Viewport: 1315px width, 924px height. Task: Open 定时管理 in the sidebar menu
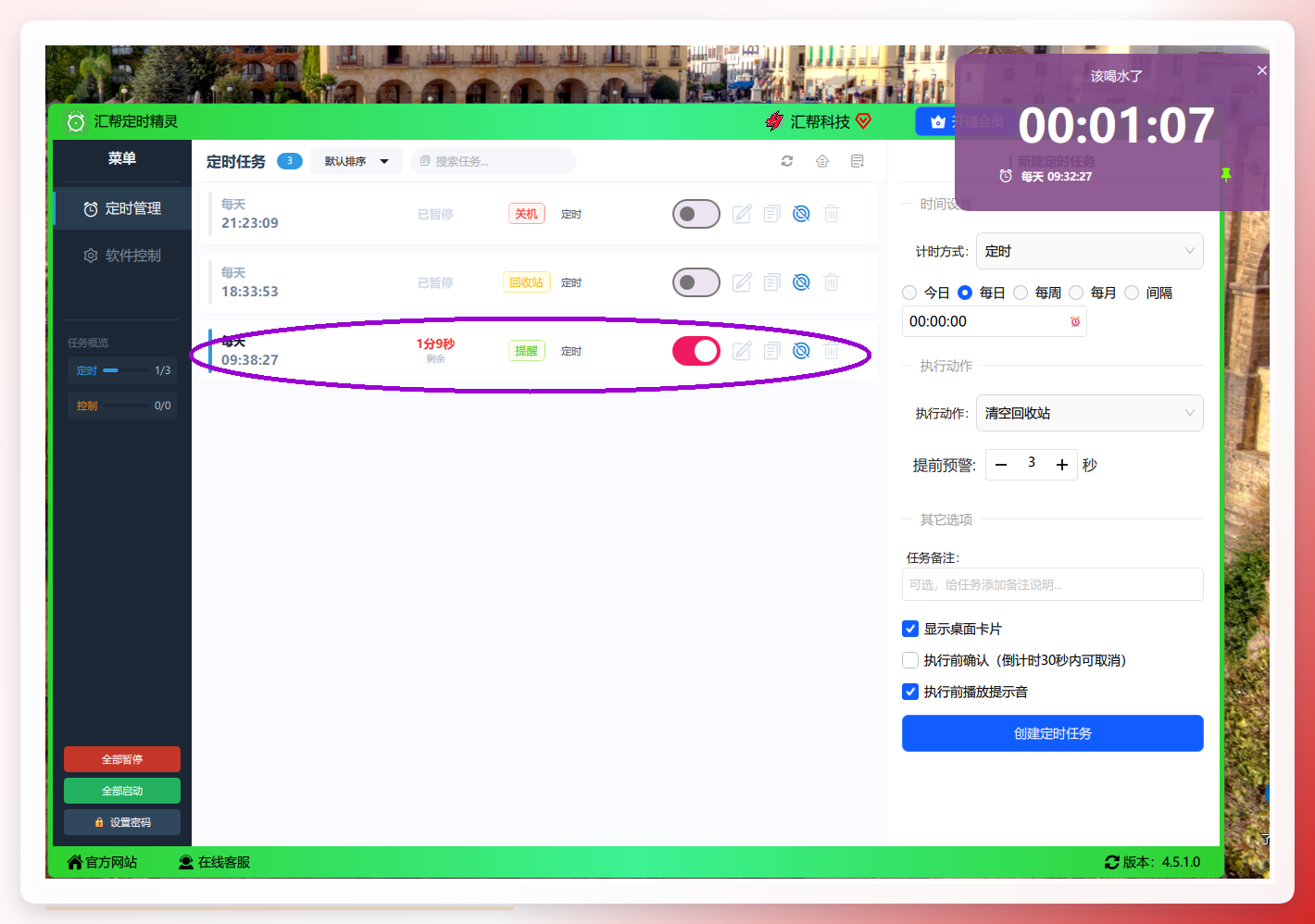(122, 208)
